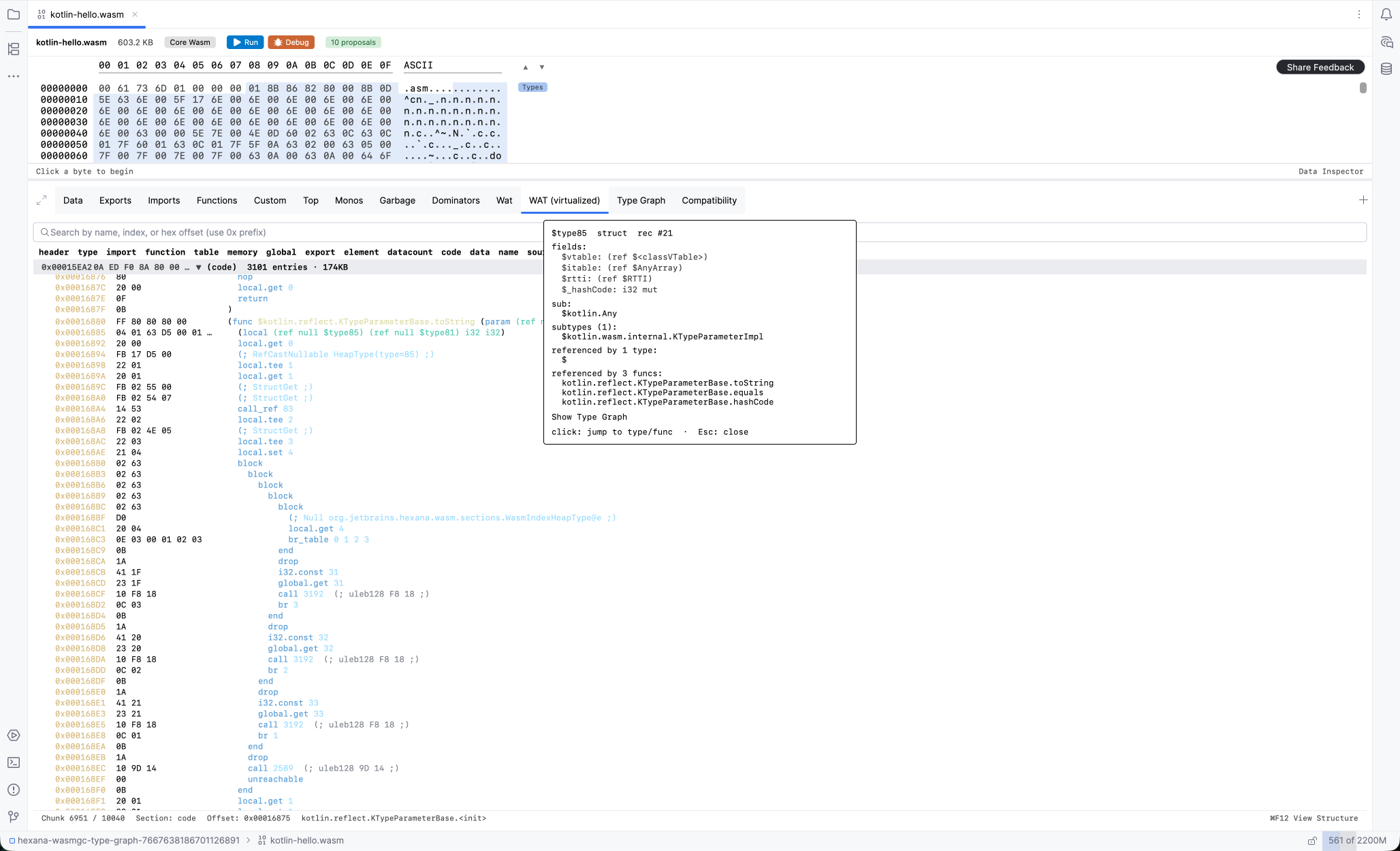Switch to the Dominators tab
The height and width of the screenshot is (851, 1400).
[456, 200]
